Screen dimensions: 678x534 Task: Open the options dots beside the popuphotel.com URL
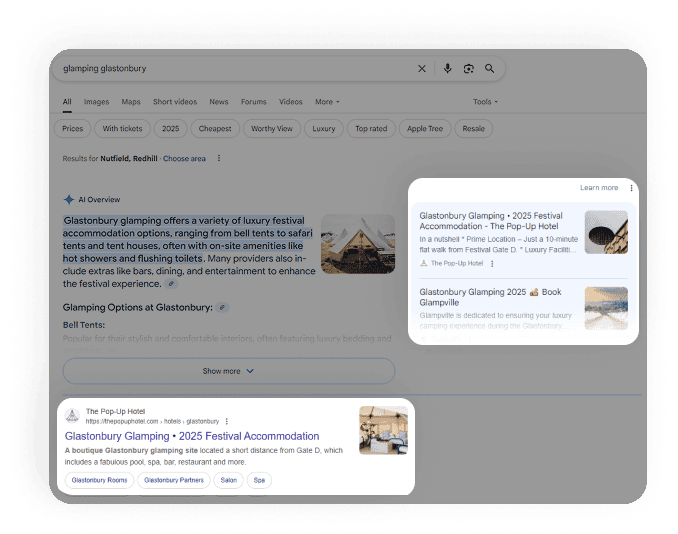click(x=227, y=421)
